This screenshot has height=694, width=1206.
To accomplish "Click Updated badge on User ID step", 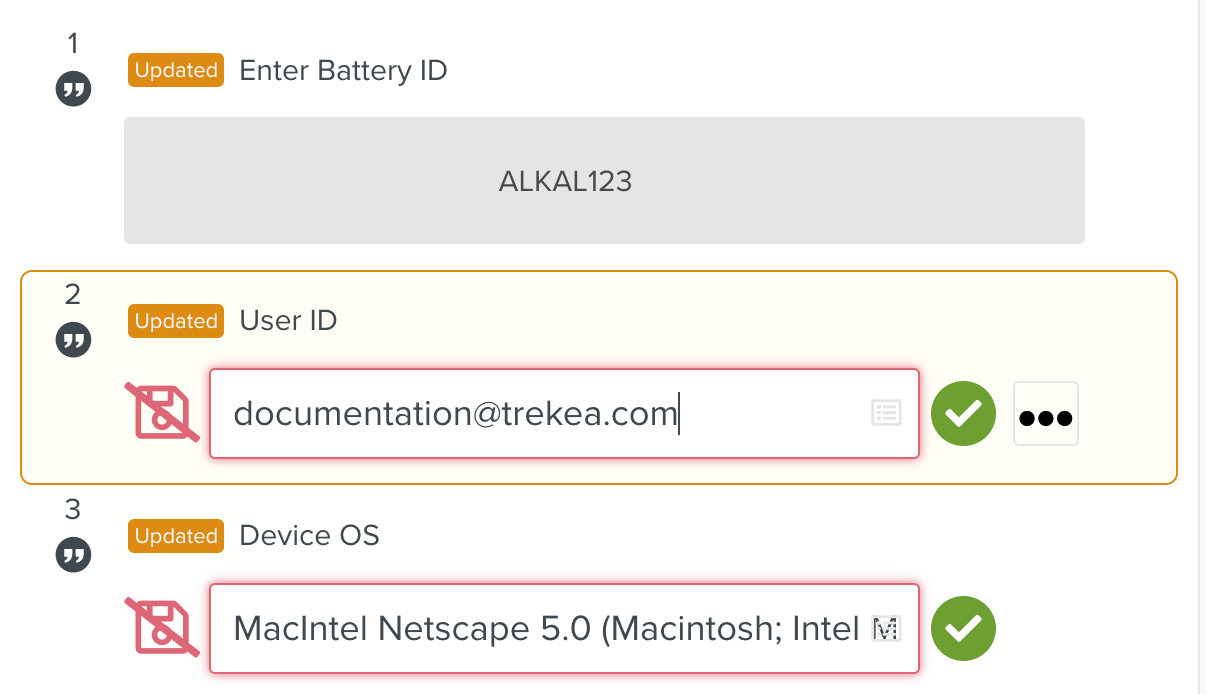I will tap(176, 321).
